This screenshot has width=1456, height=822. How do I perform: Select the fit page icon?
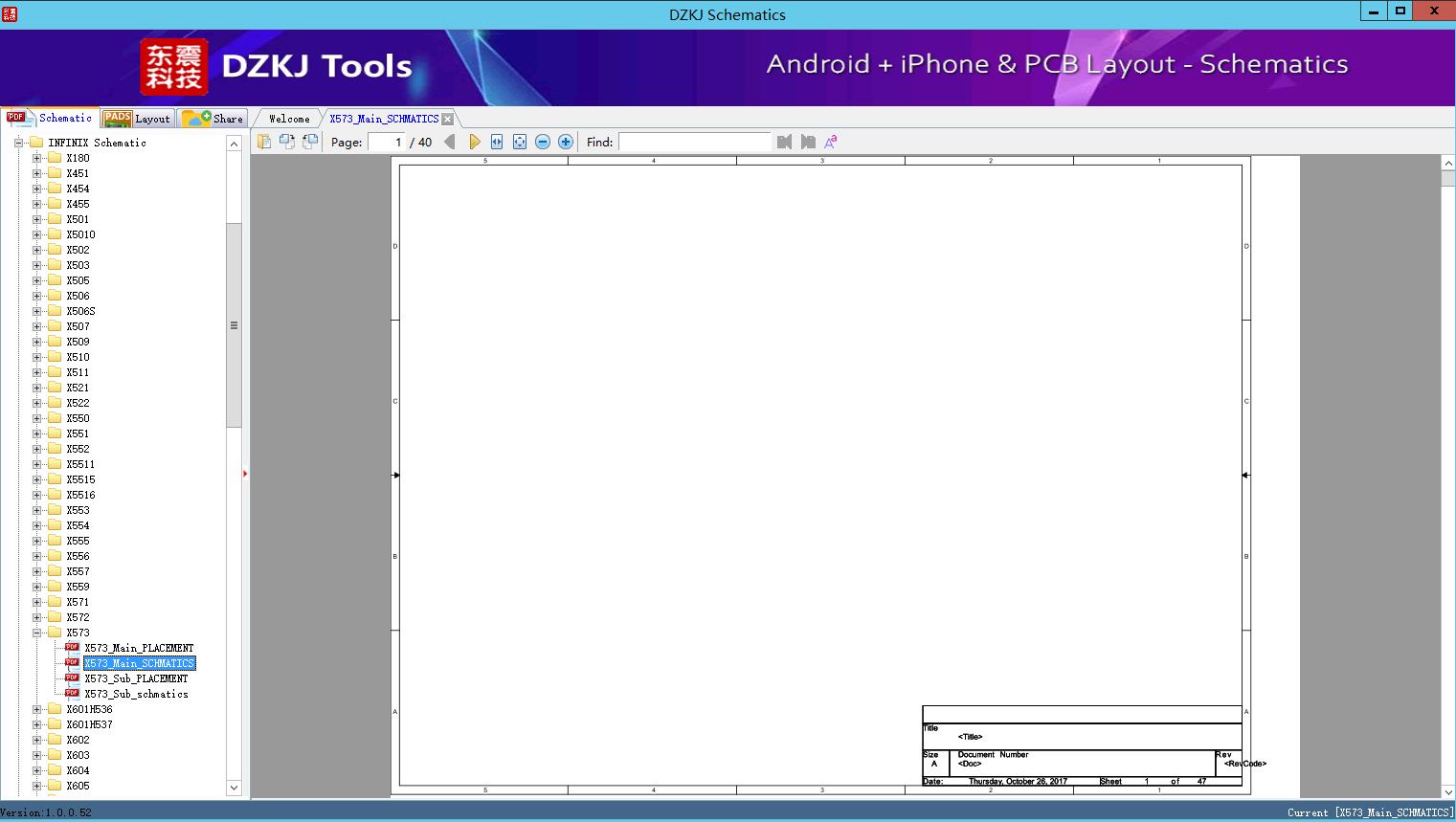[x=520, y=142]
